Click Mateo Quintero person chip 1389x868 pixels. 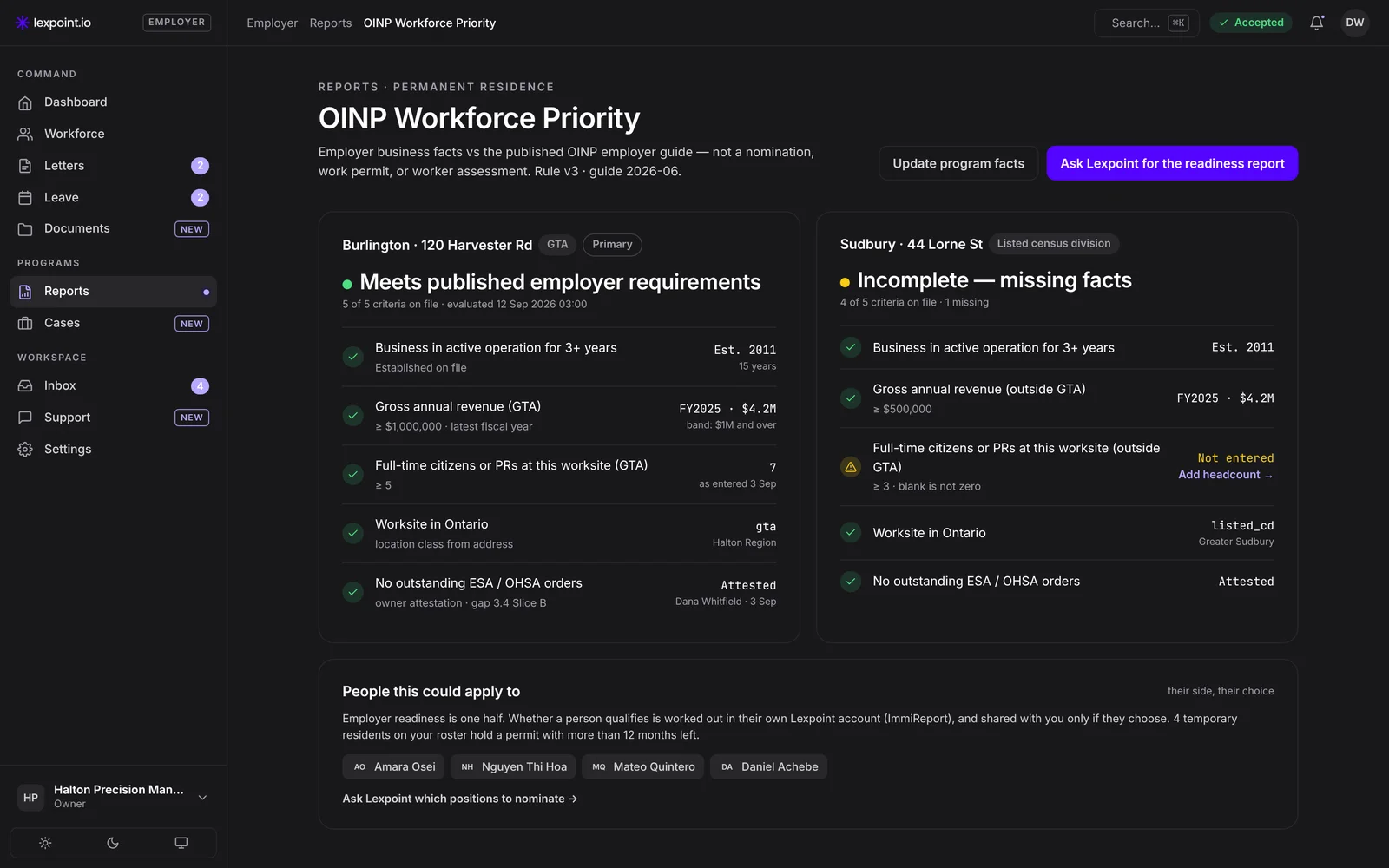pos(643,766)
